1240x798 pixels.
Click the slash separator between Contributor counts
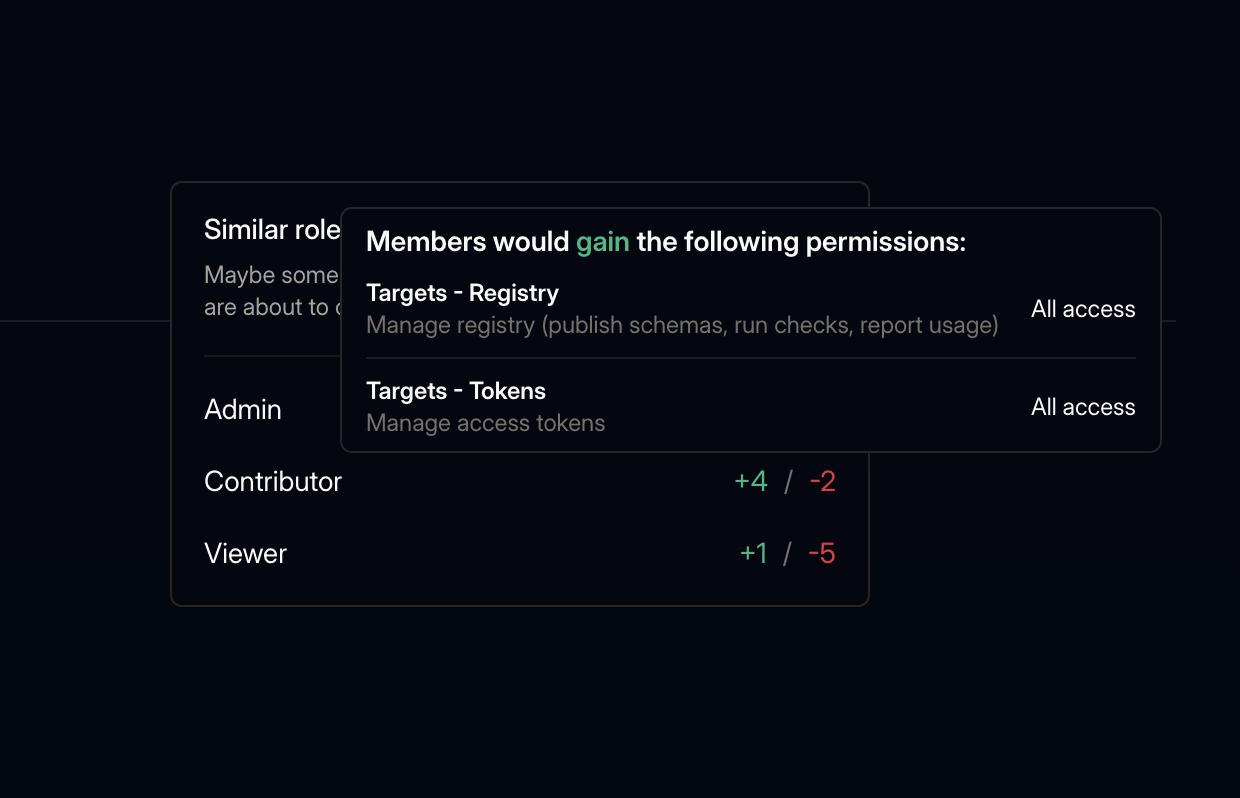pyautogui.click(x=787, y=481)
